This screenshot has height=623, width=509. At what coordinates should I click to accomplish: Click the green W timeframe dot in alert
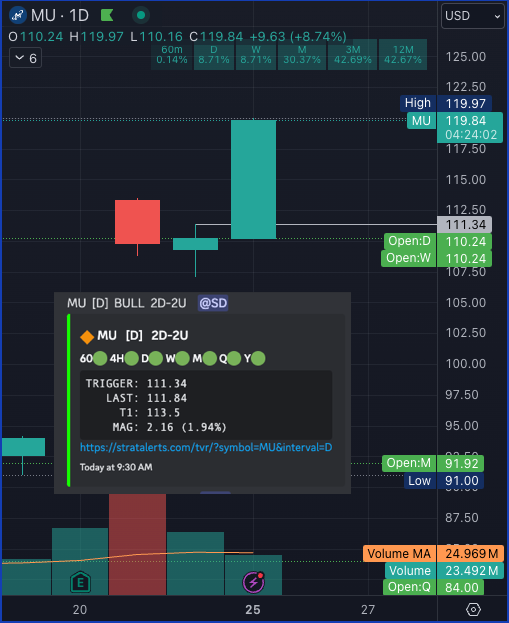point(182,358)
